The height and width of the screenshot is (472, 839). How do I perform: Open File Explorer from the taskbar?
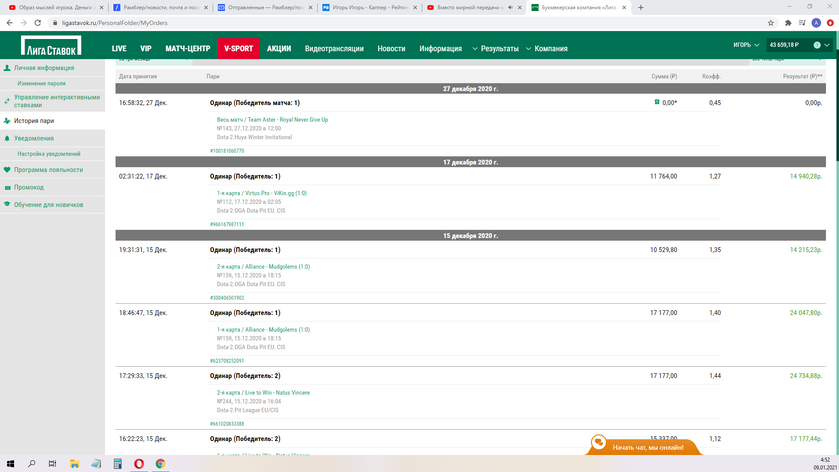[x=74, y=463]
